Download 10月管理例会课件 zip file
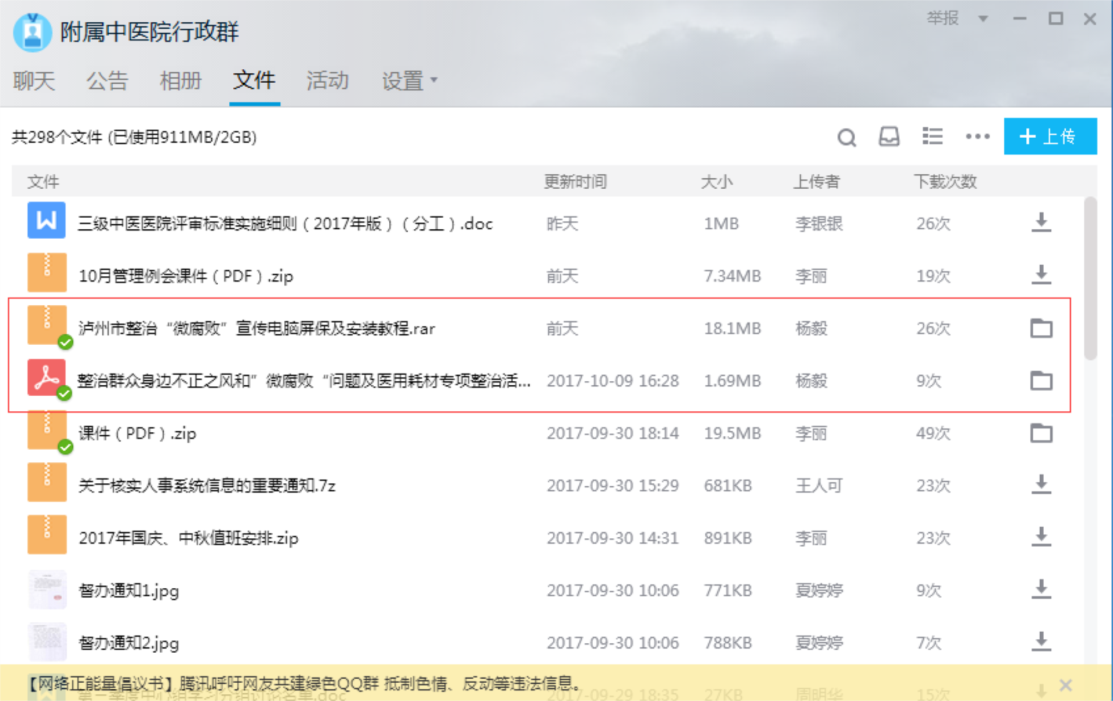Screen dimensions: 1113x701 point(1041,275)
